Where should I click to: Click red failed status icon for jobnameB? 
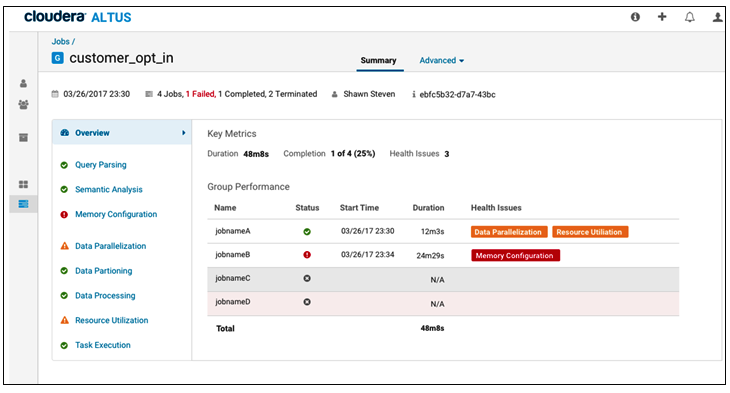[x=307, y=255]
